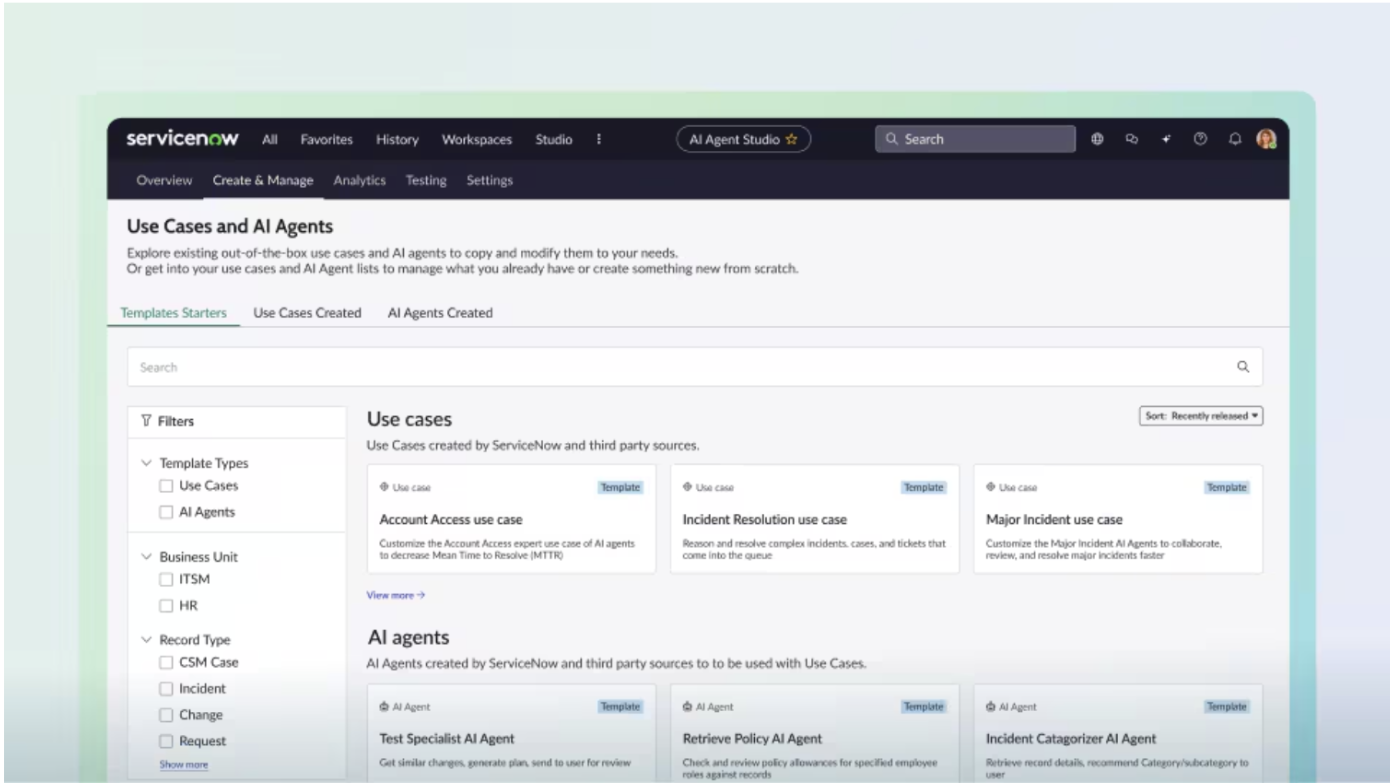Click the View more link under Use cases
The image size is (1390, 784).
pos(396,595)
